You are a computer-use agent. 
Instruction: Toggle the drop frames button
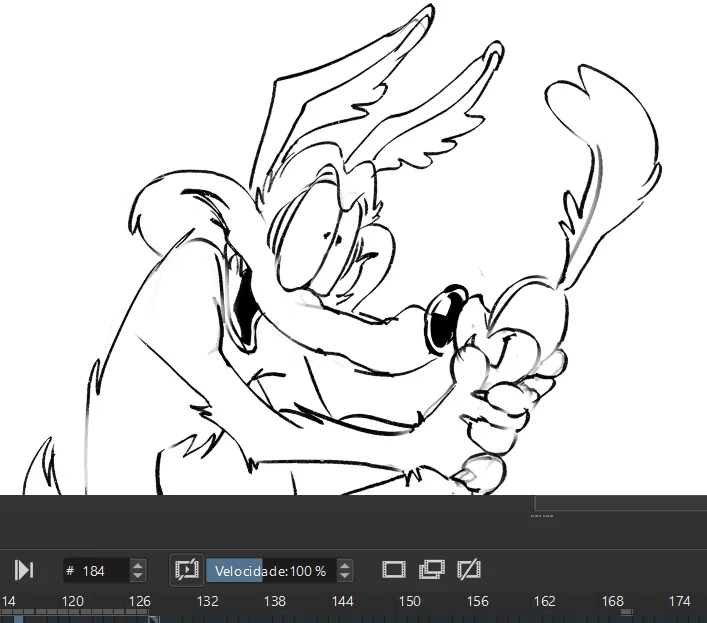187,570
